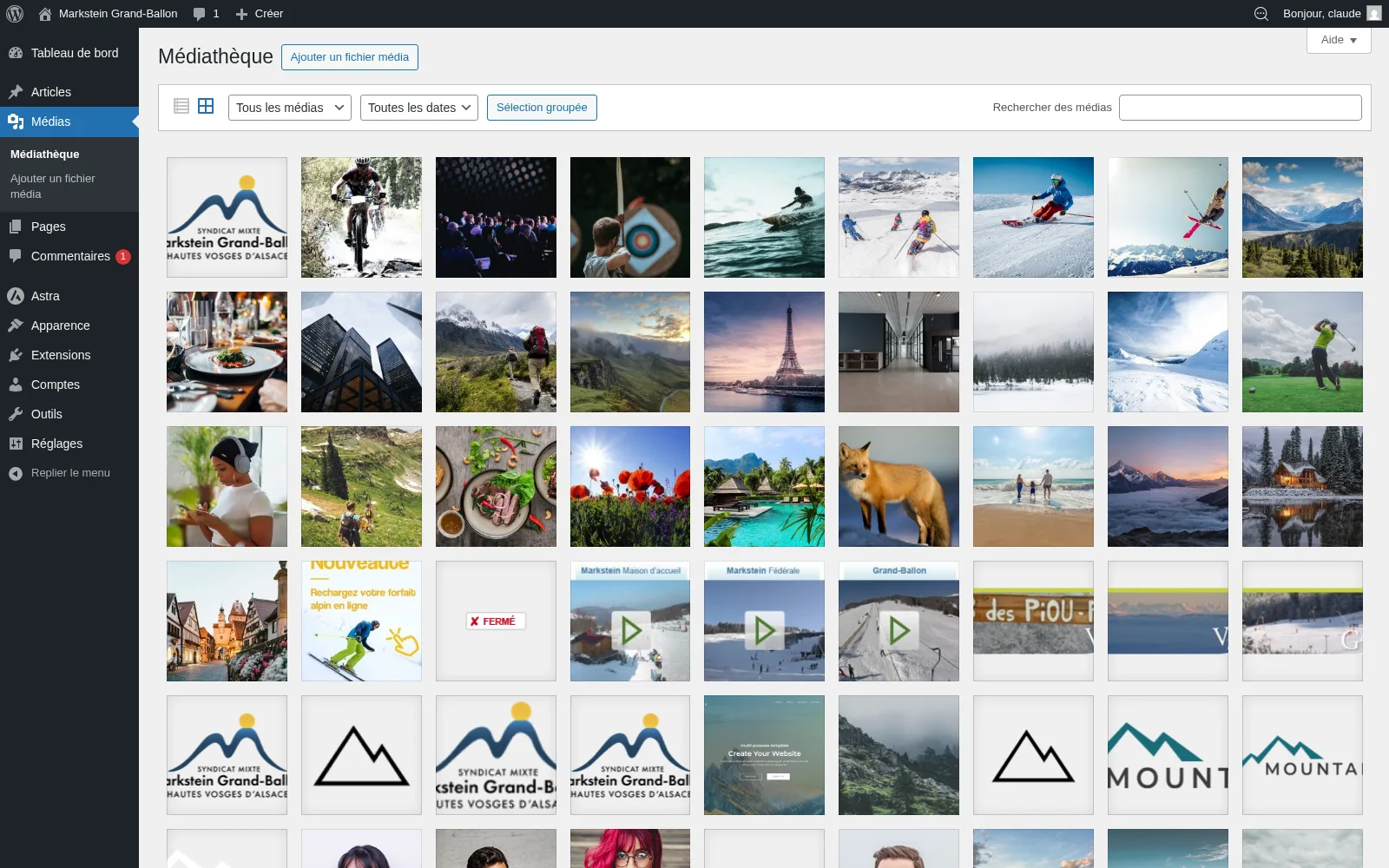
Task: Select the Eiffel Tower image thumbnail
Action: [764, 352]
